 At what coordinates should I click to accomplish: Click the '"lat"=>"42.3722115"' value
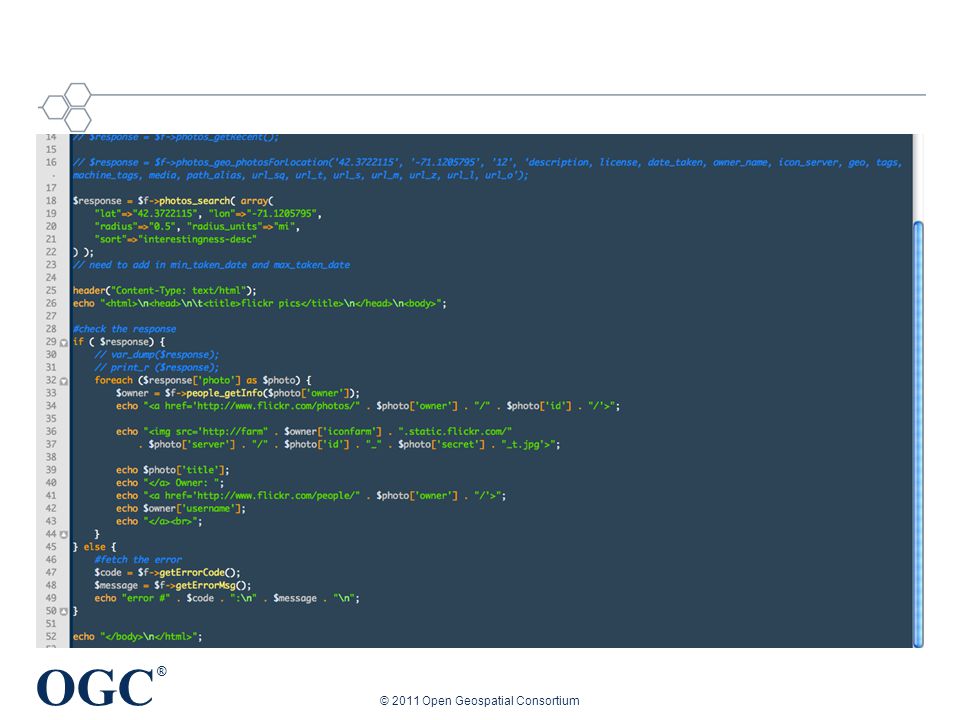pyautogui.click(x=146, y=214)
